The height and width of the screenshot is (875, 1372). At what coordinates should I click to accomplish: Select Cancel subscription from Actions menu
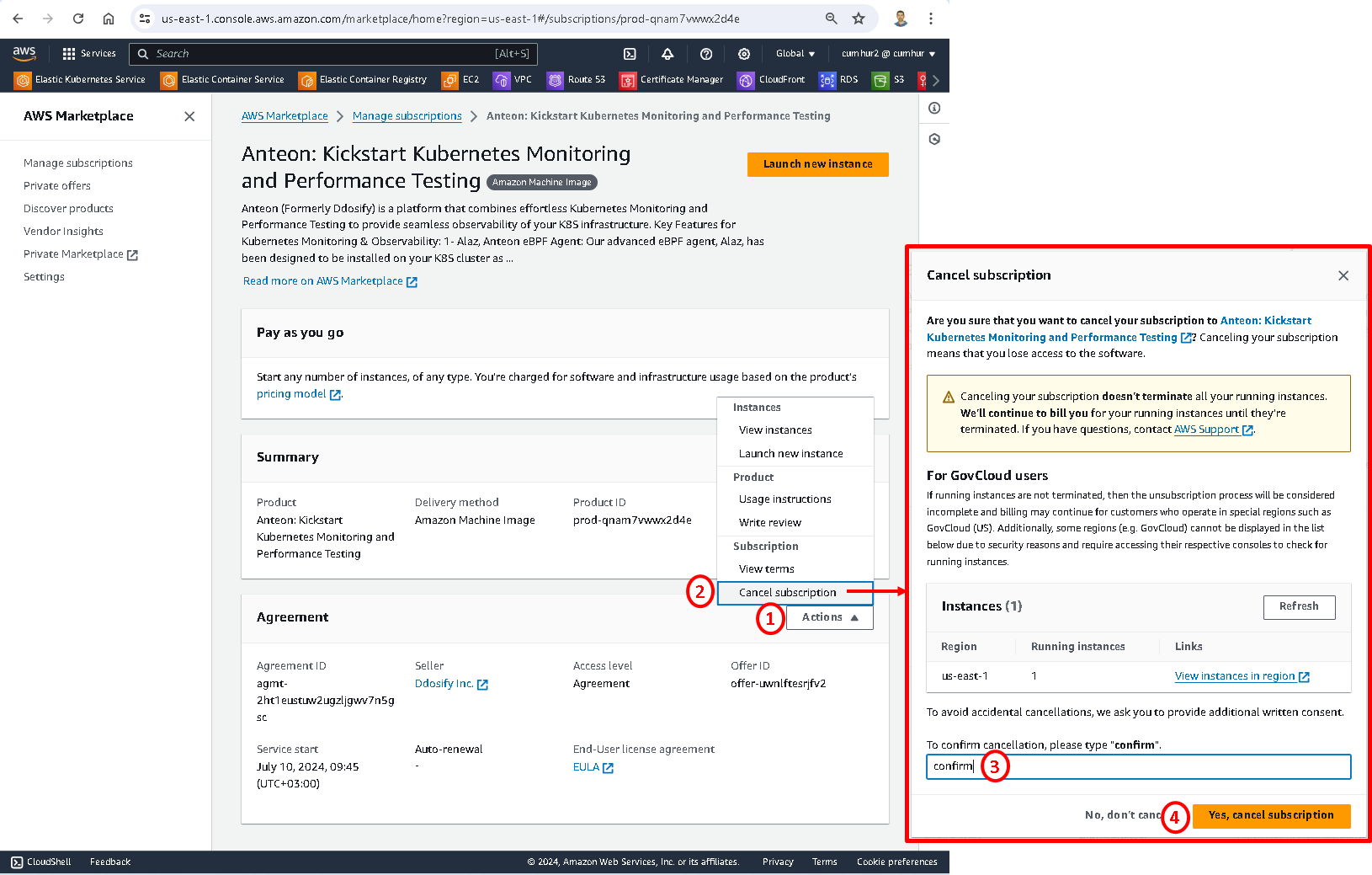[788, 593]
